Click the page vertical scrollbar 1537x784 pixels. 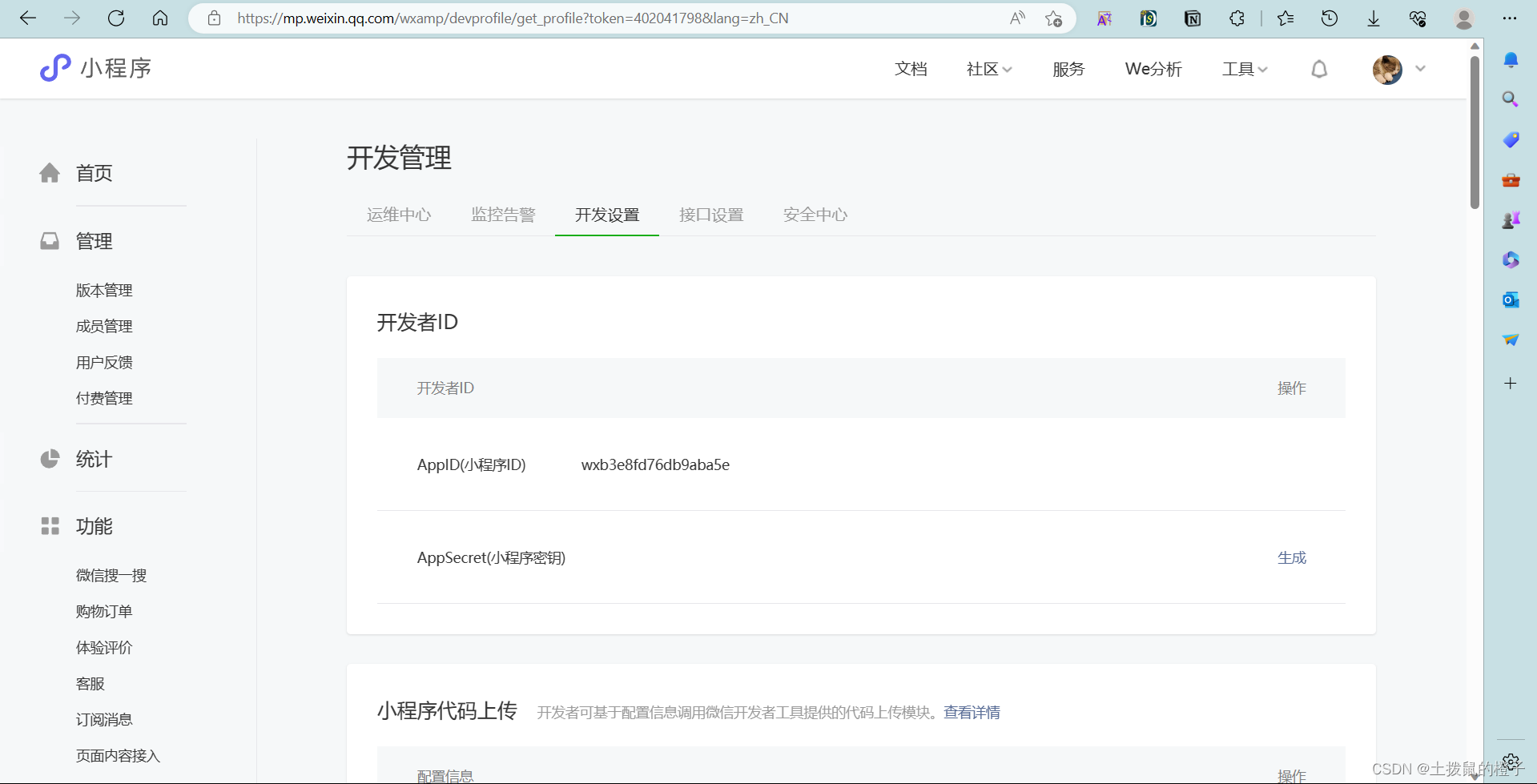point(1475,132)
